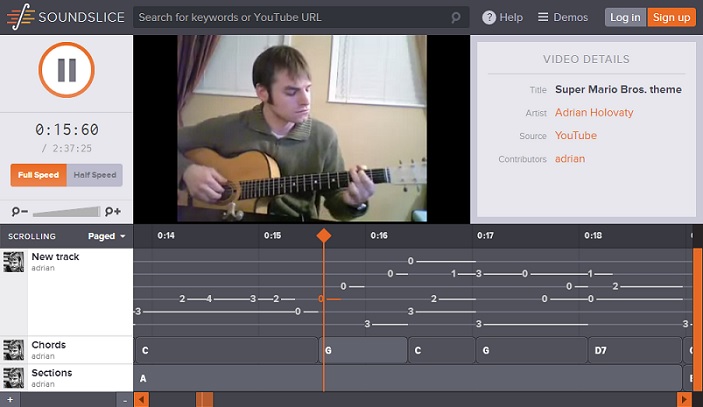Jump to the 0:18 timeline mark
703x407 pixels.
(593, 235)
